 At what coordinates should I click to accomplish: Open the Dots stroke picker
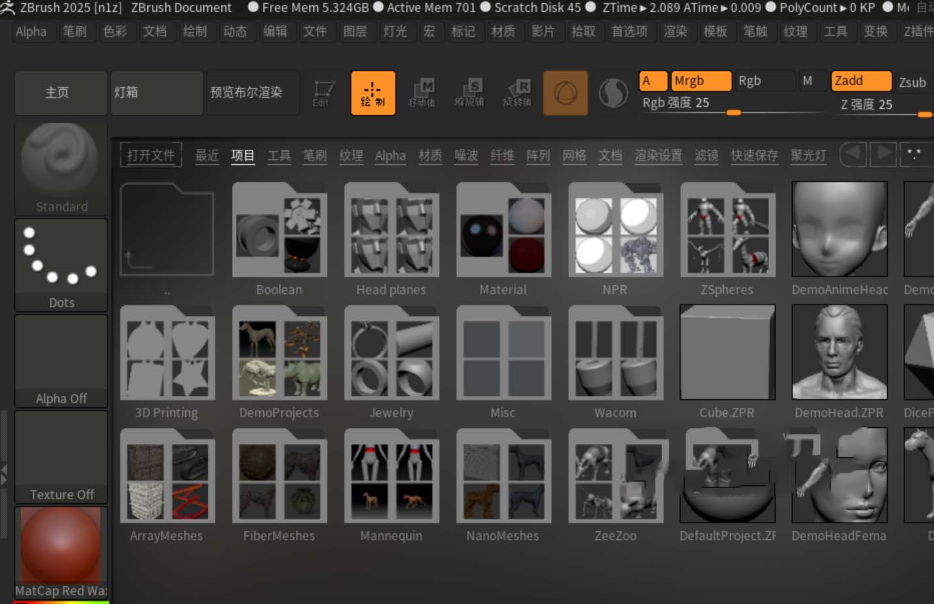point(61,264)
